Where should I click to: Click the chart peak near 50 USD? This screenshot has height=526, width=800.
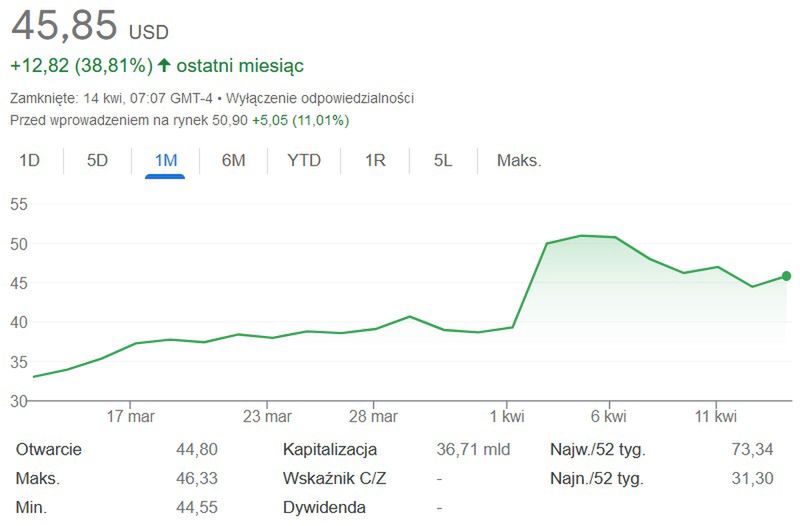click(581, 236)
